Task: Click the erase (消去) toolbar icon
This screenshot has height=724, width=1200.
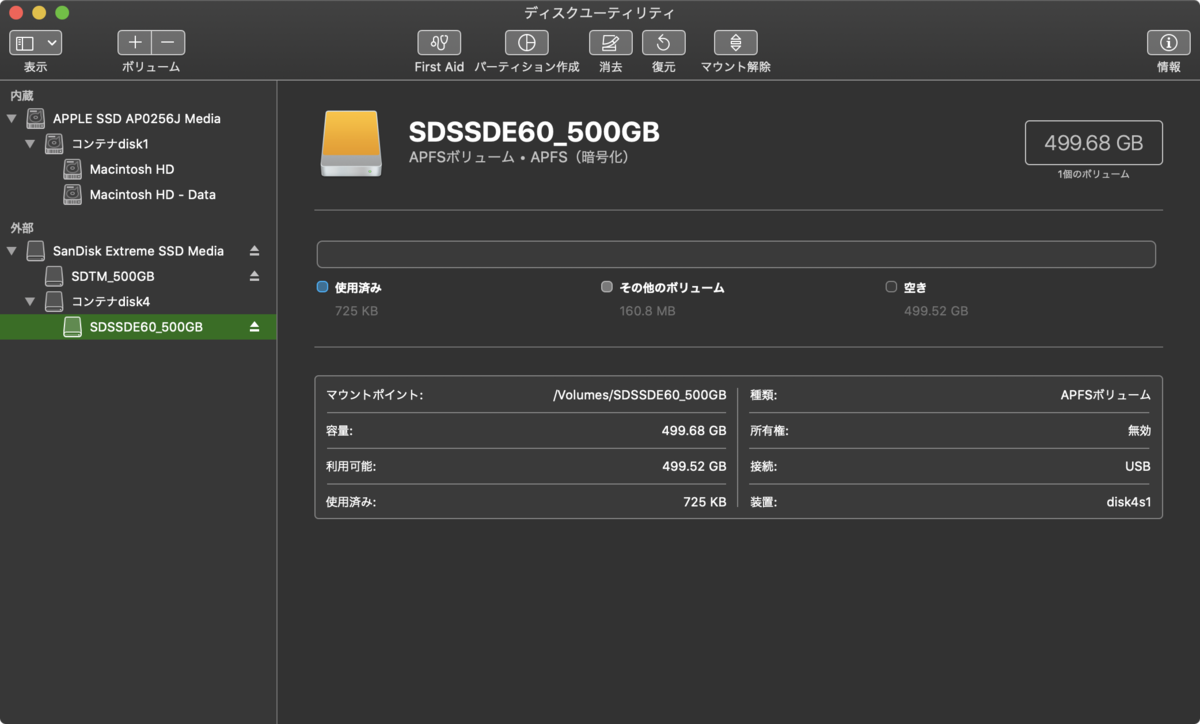Action: pos(610,43)
